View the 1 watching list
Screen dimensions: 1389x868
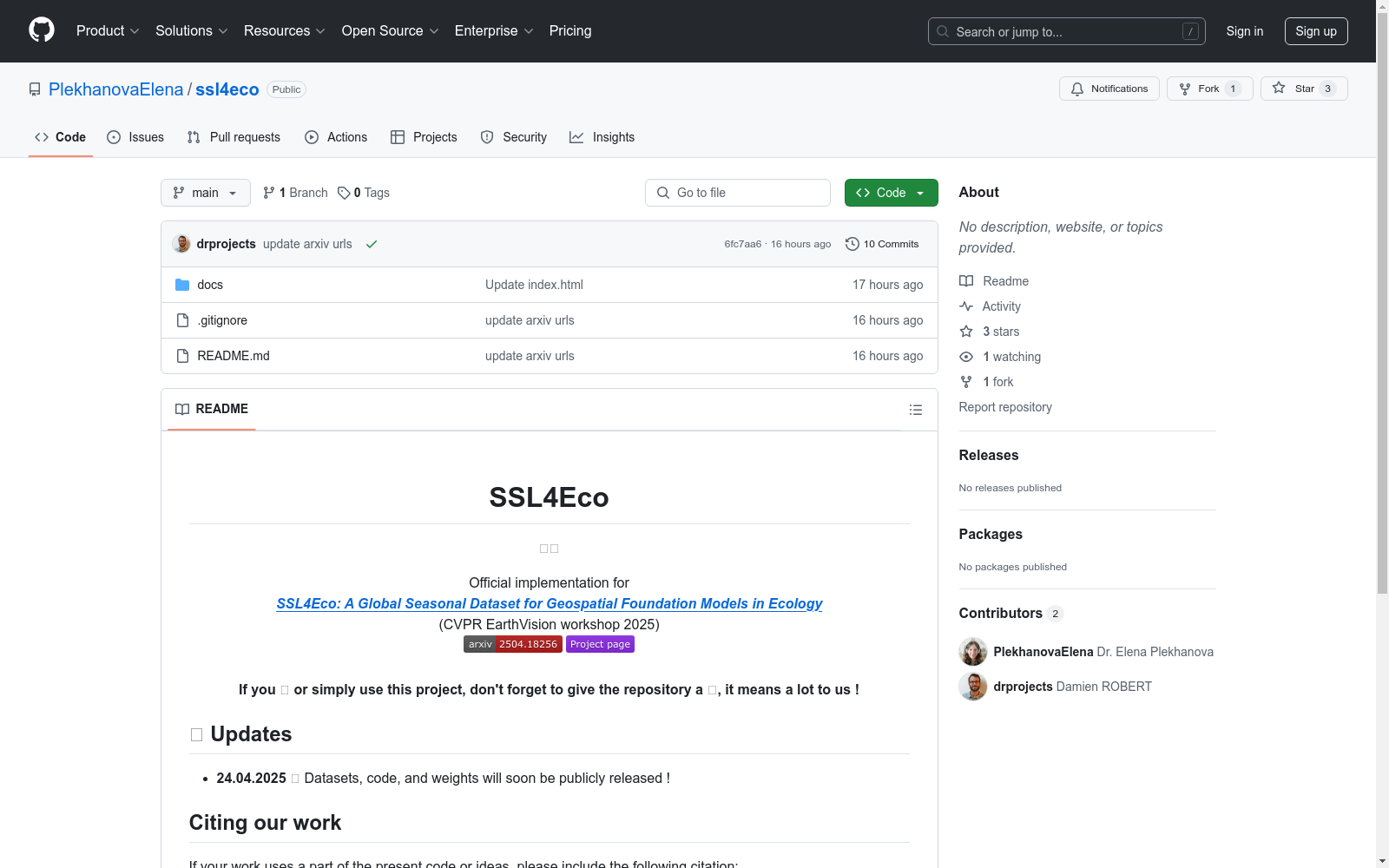(x=1000, y=357)
